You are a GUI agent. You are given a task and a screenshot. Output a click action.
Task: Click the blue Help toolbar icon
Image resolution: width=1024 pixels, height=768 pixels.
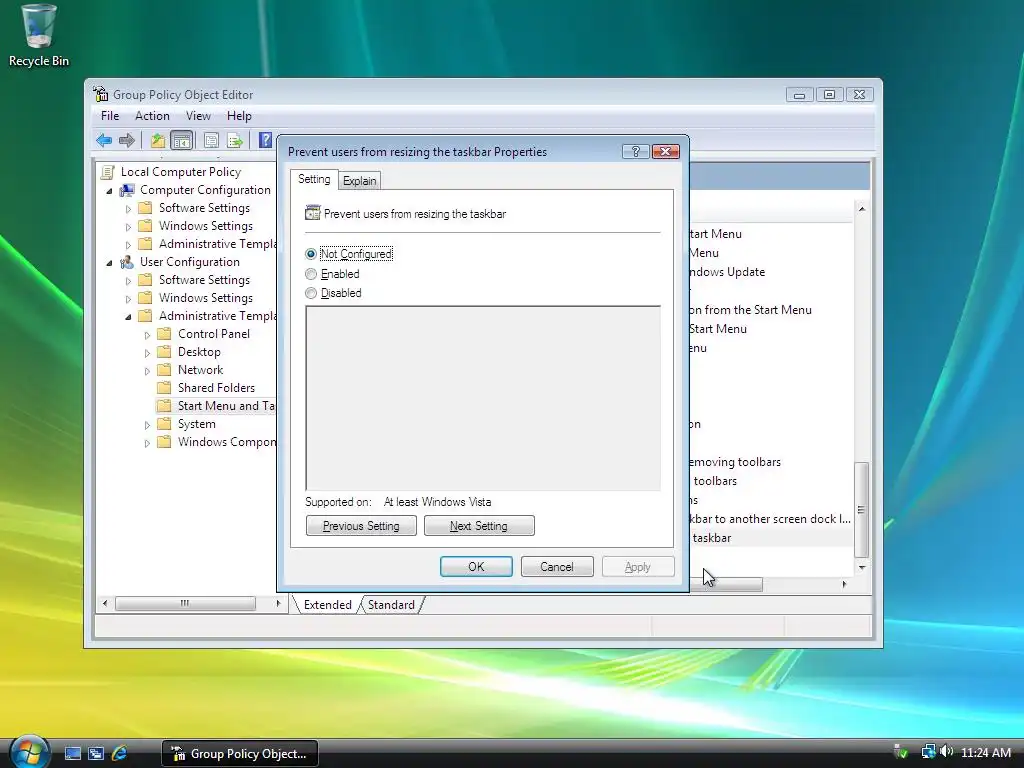pyautogui.click(x=265, y=140)
